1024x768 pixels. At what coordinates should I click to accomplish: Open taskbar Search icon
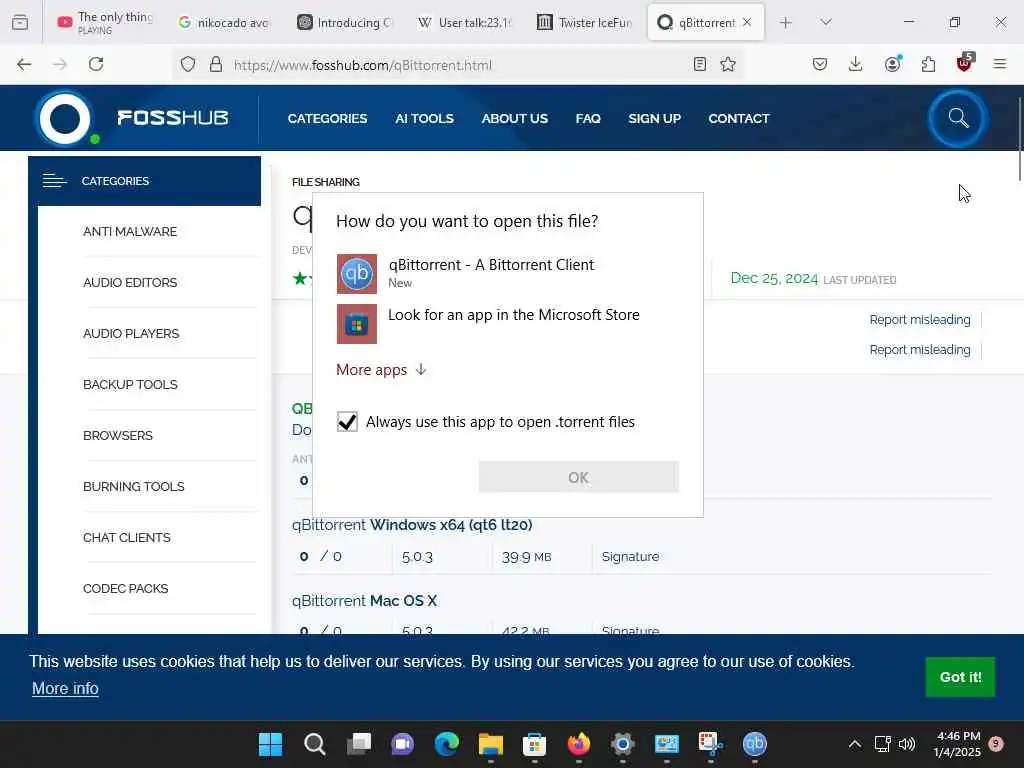point(315,744)
